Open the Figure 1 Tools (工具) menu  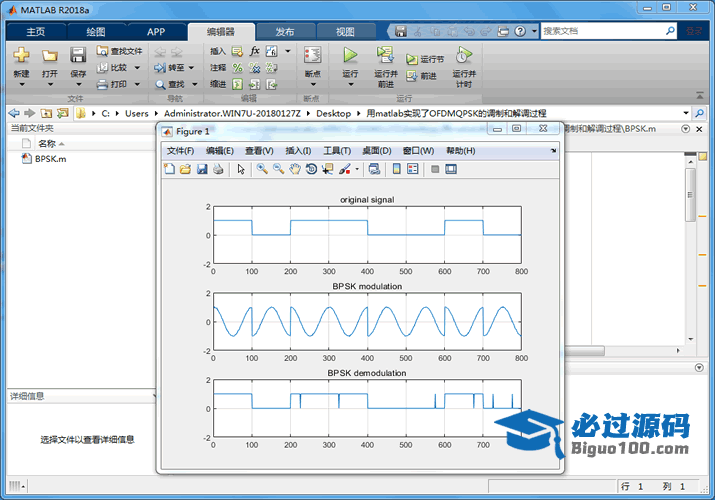click(337, 151)
